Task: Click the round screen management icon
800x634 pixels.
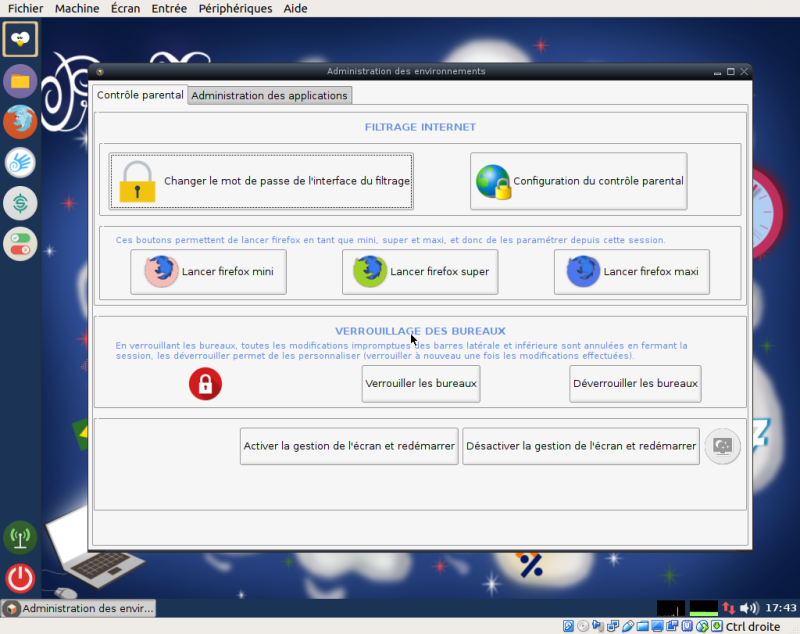Action: (722, 446)
